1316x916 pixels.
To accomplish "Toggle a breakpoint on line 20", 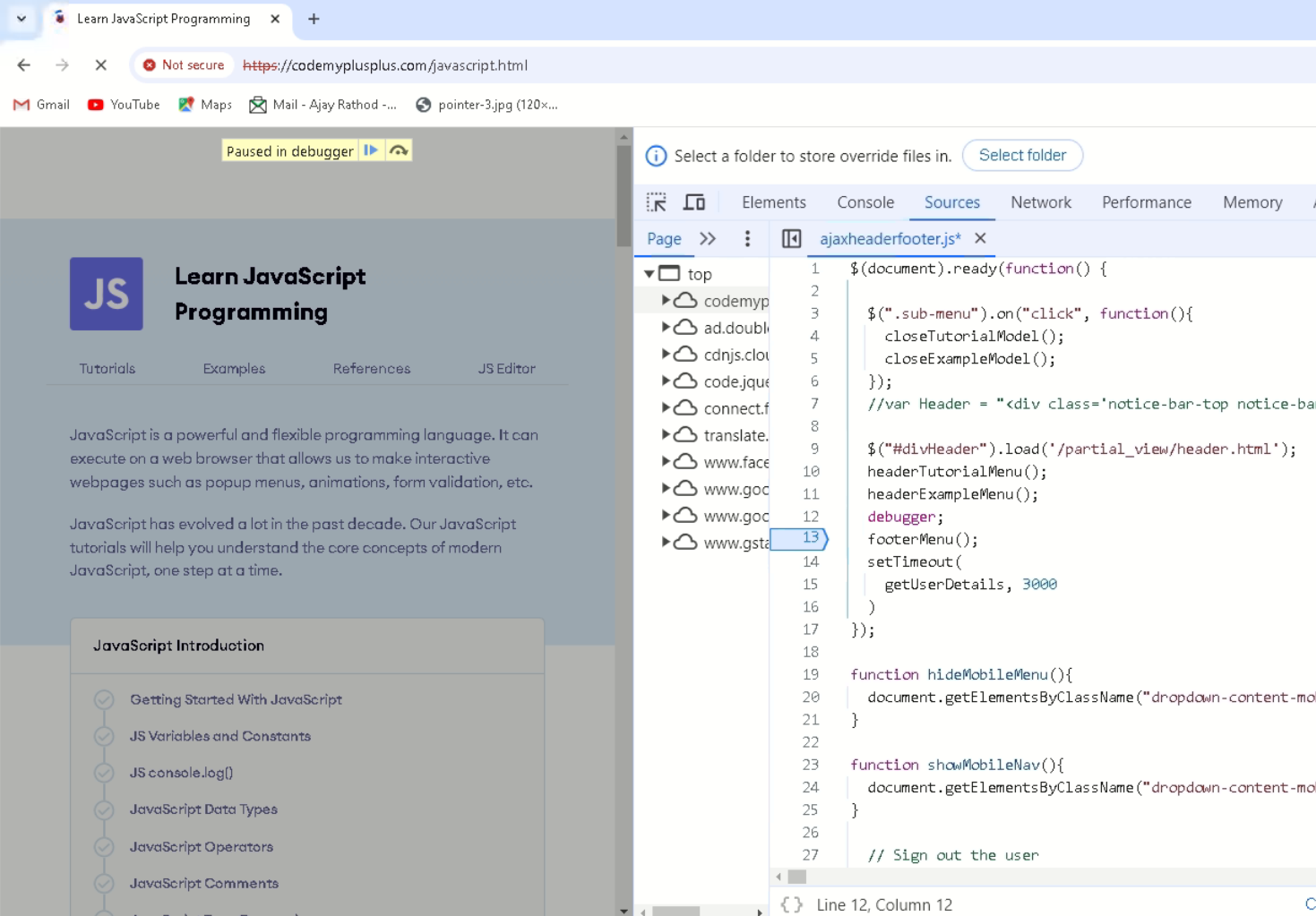I will click(x=810, y=697).
